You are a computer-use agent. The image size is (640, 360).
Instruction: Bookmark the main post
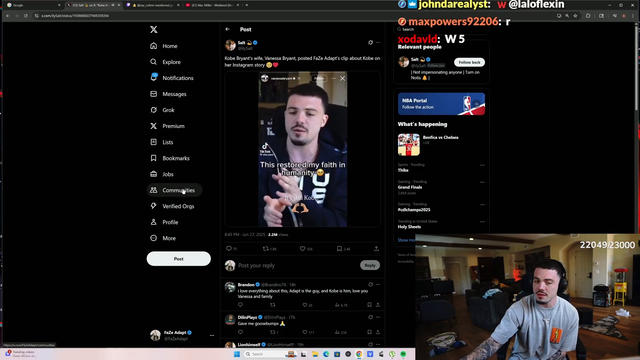(339, 248)
